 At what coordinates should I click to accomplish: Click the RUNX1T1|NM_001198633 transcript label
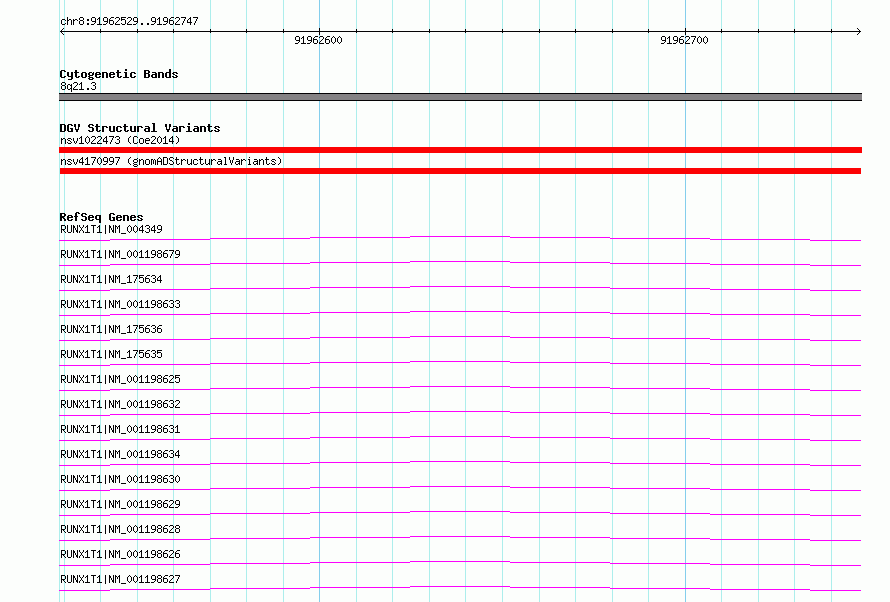point(120,304)
